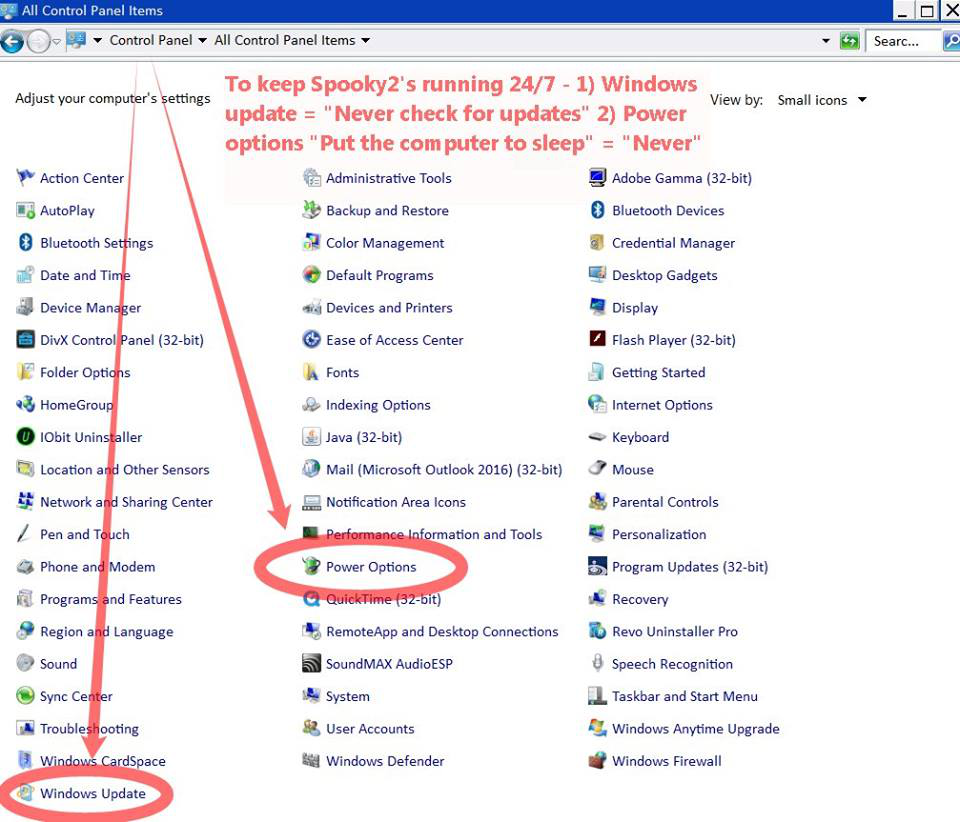Click the Adobe Gamma monitor icon
Viewport: 960px width, 822px height.
click(598, 178)
